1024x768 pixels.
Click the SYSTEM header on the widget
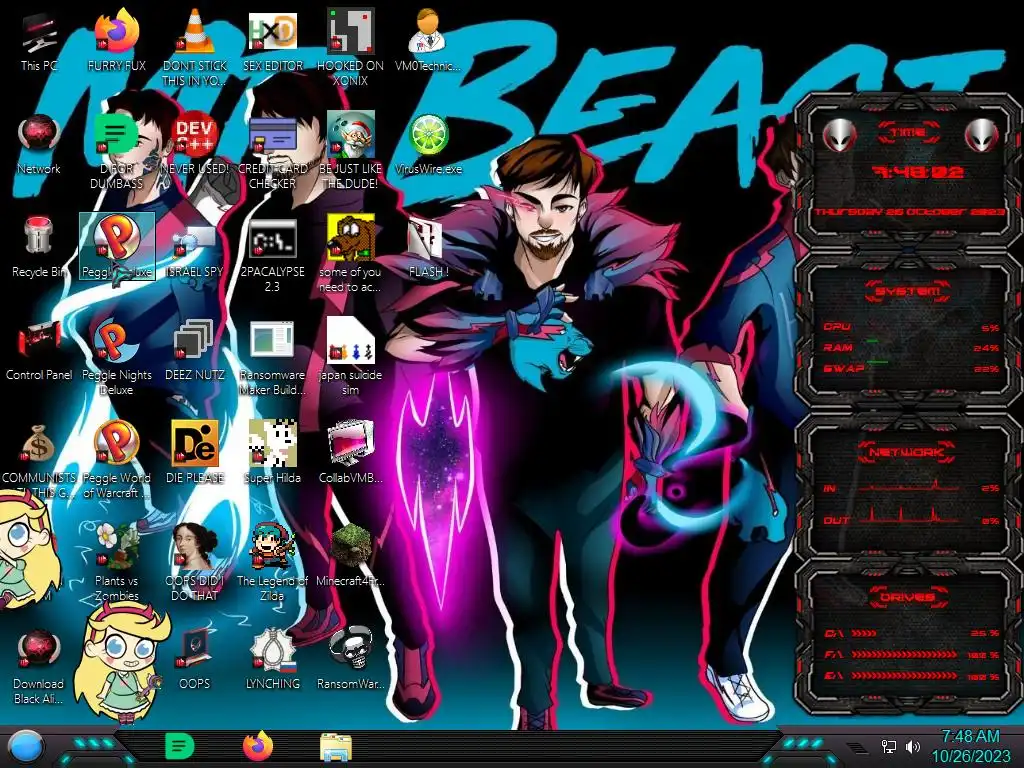pos(908,290)
